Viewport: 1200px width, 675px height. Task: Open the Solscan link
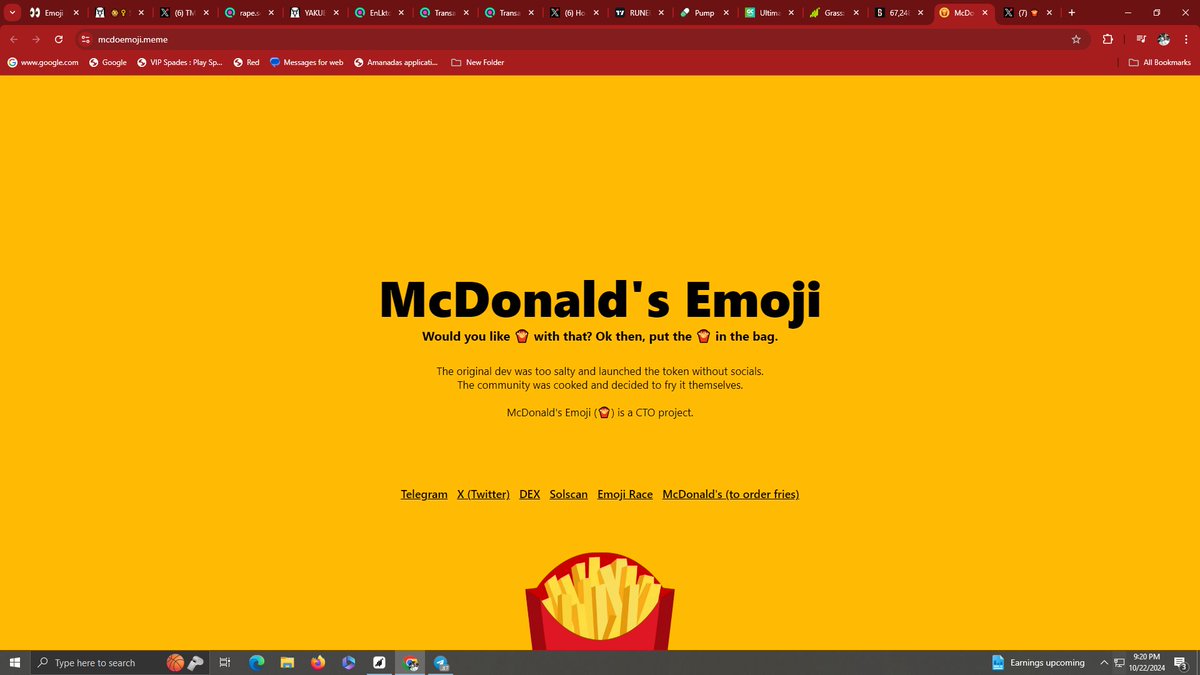[568, 494]
